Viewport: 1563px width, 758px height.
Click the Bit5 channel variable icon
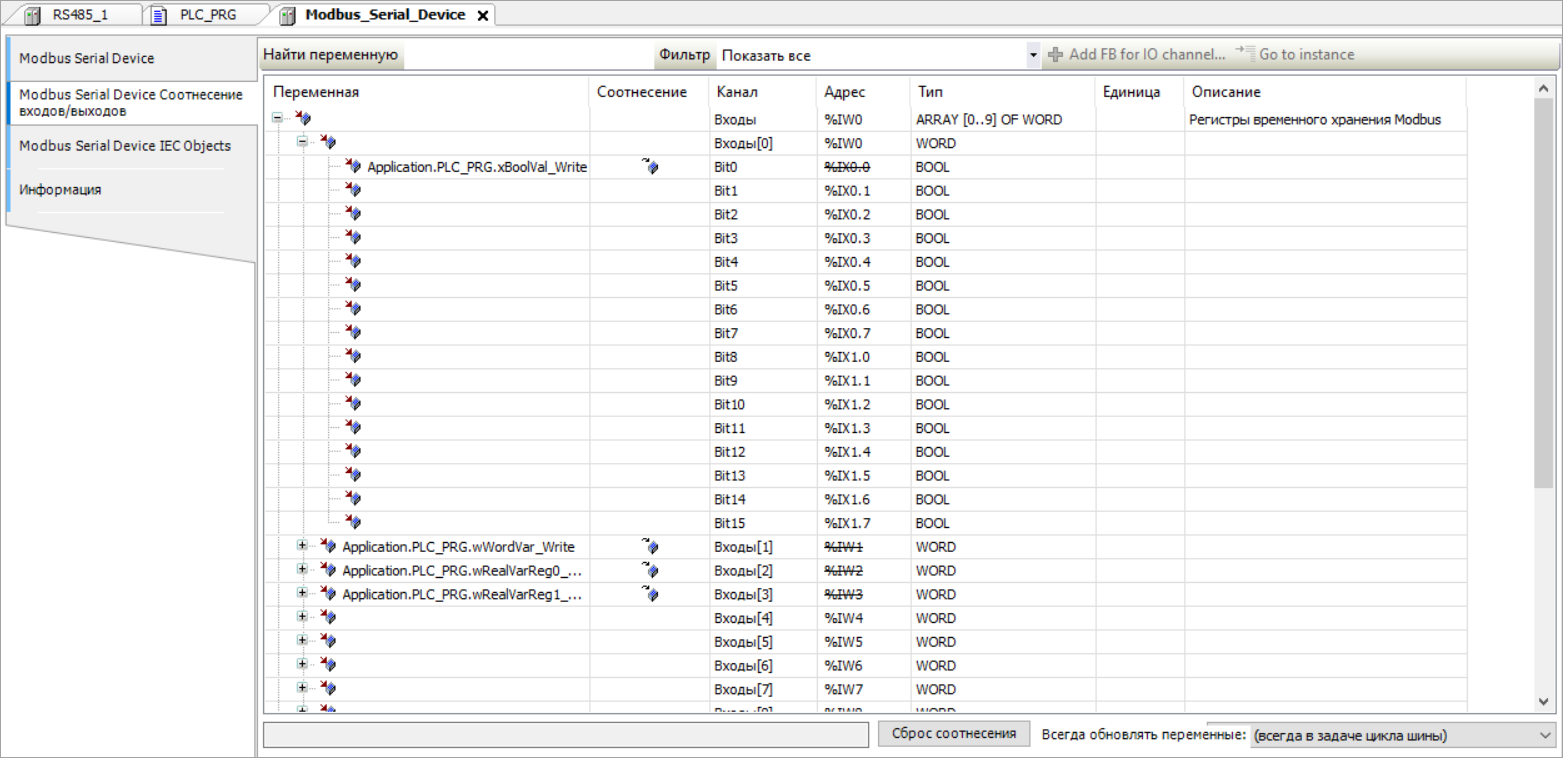353,286
